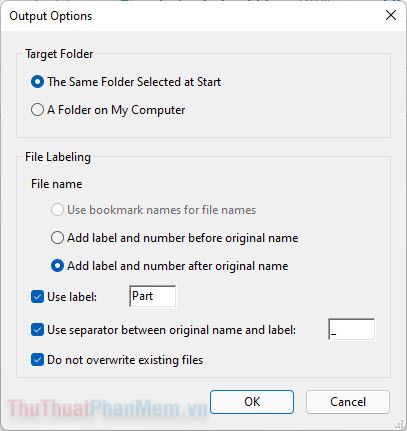Disable Do not overwrite existing files
Screen dimensions: 407x431
37,360
